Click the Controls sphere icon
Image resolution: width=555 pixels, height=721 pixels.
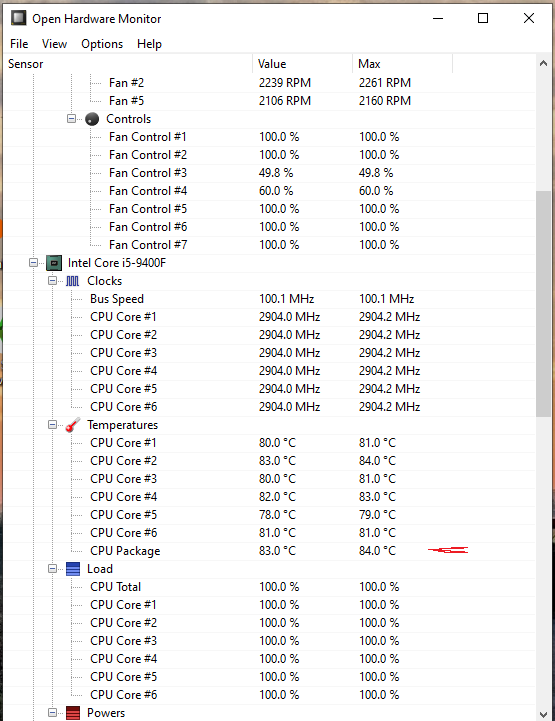coord(92,119)
